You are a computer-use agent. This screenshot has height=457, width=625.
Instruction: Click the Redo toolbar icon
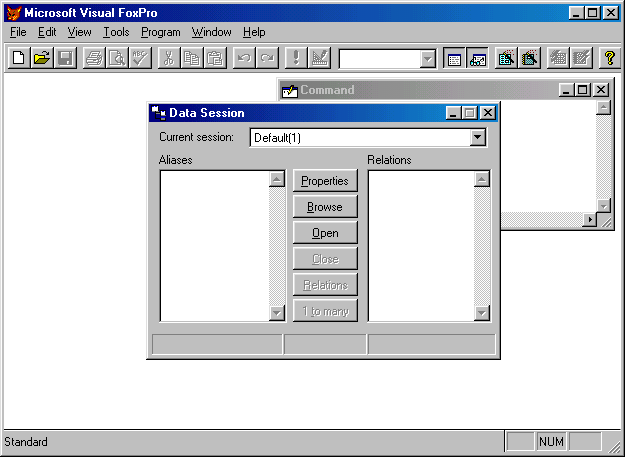267,58
